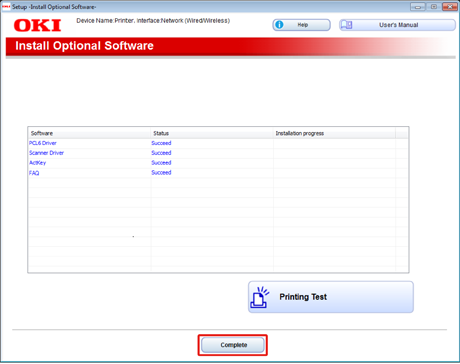Click the OKI logo

point(37,25)
